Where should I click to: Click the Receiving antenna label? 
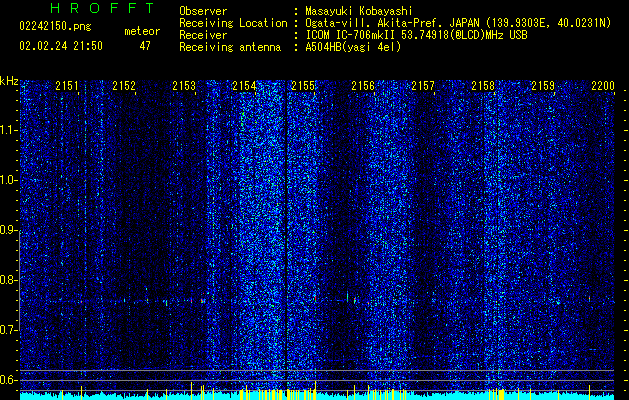tap(230, 47)
